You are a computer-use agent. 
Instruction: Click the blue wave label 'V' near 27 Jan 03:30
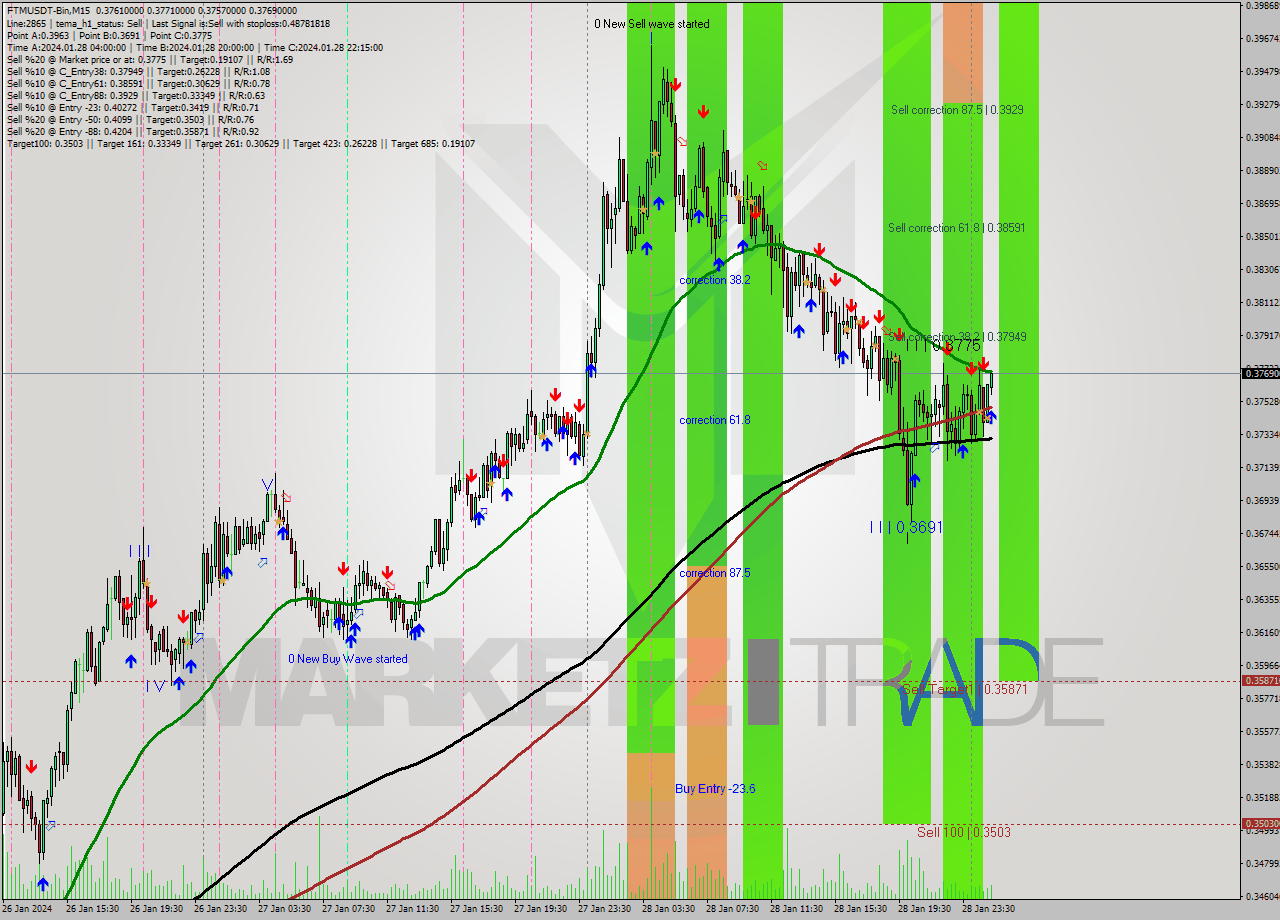(268, 486)
